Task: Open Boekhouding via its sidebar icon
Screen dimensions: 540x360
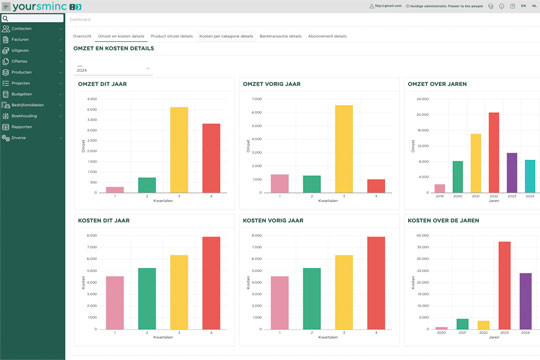Action: 6,116
